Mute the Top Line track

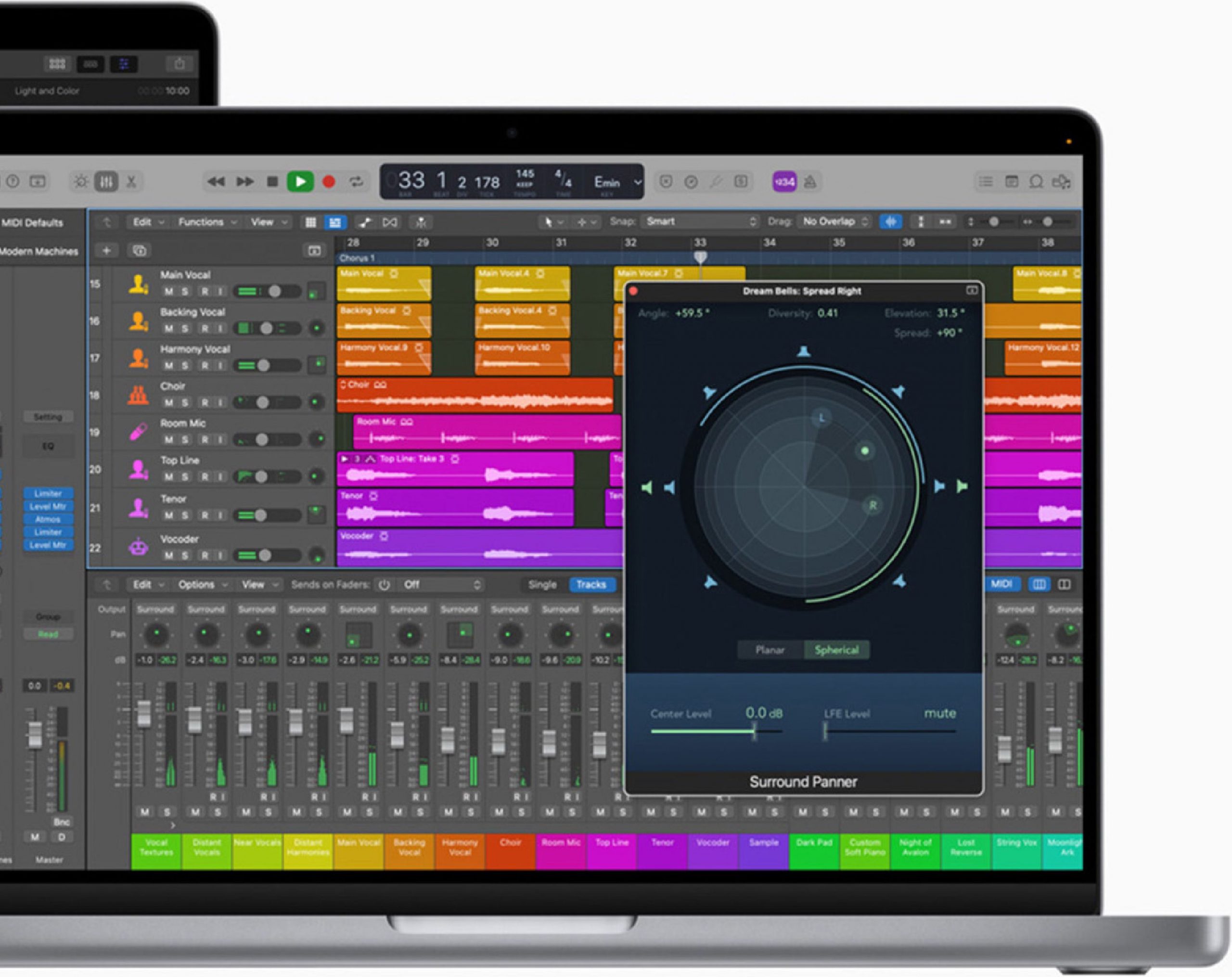point(168,476)
